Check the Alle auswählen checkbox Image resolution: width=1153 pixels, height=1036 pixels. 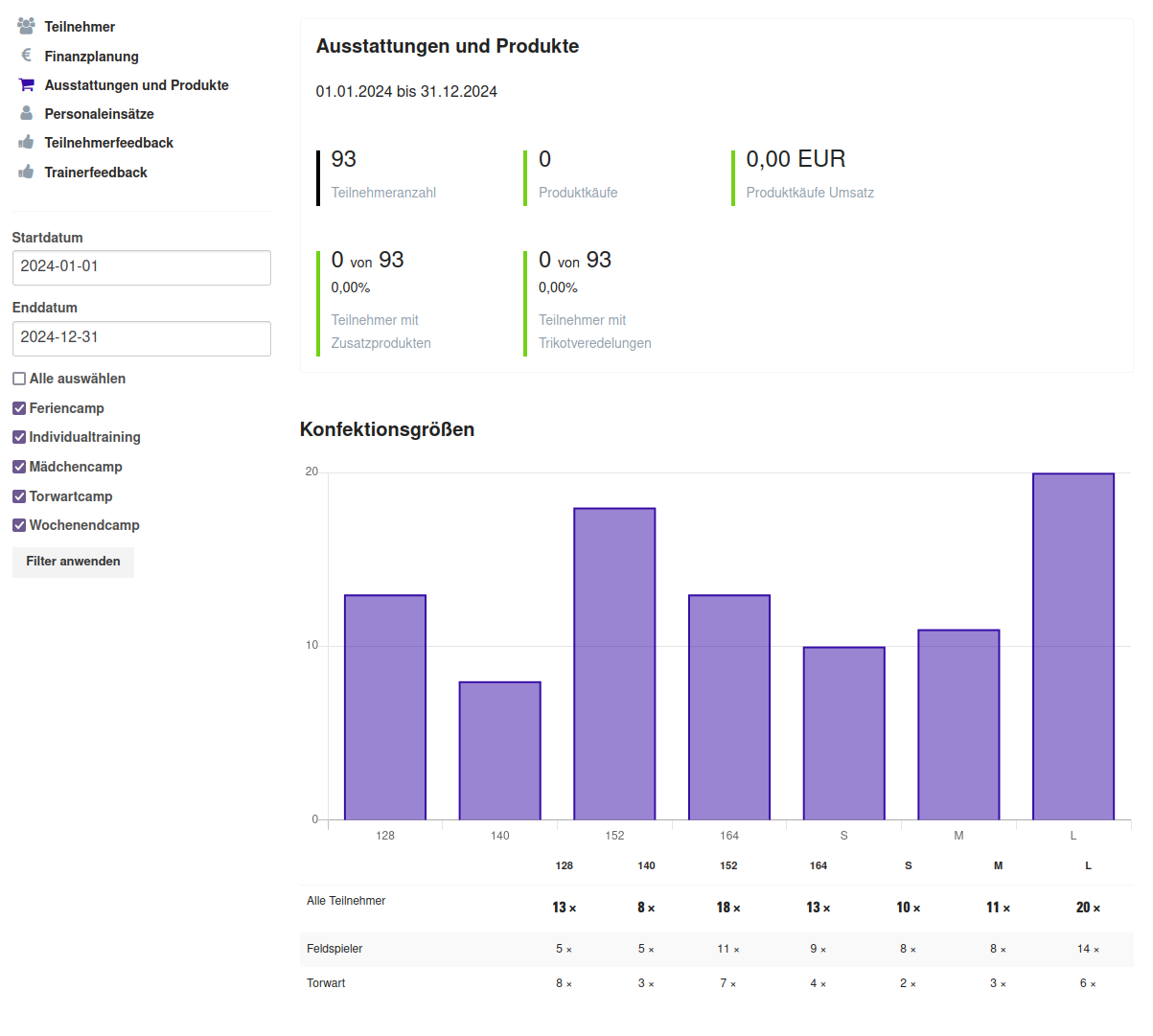click(x=19, y=379)
